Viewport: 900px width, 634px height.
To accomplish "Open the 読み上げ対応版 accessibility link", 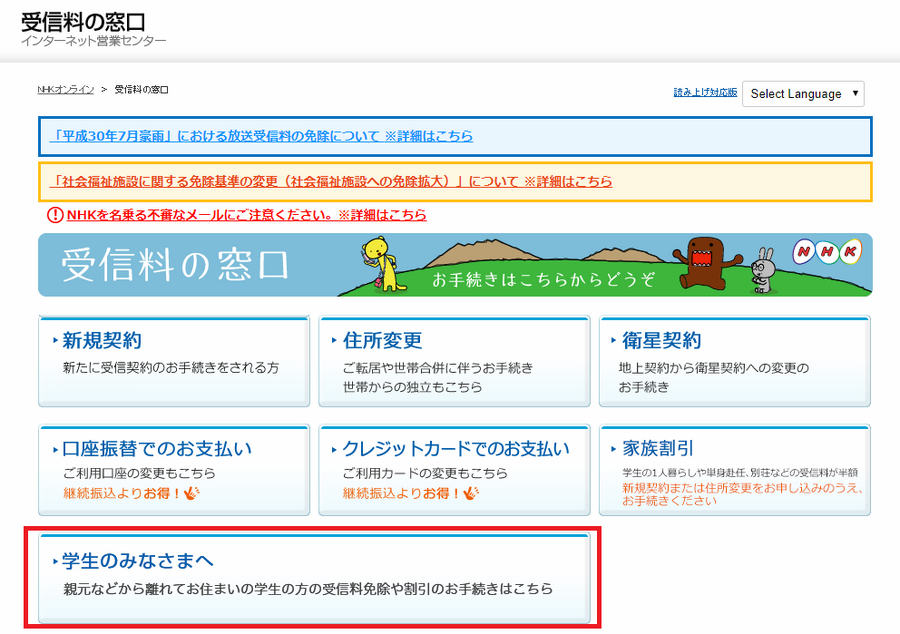I will [x=703, y=90].
